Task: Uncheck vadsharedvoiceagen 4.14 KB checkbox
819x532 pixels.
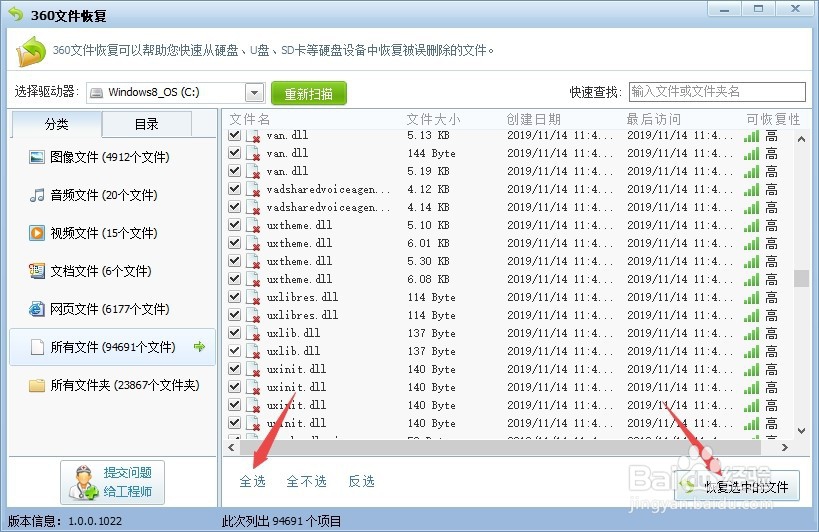Action: coord(235,207)
